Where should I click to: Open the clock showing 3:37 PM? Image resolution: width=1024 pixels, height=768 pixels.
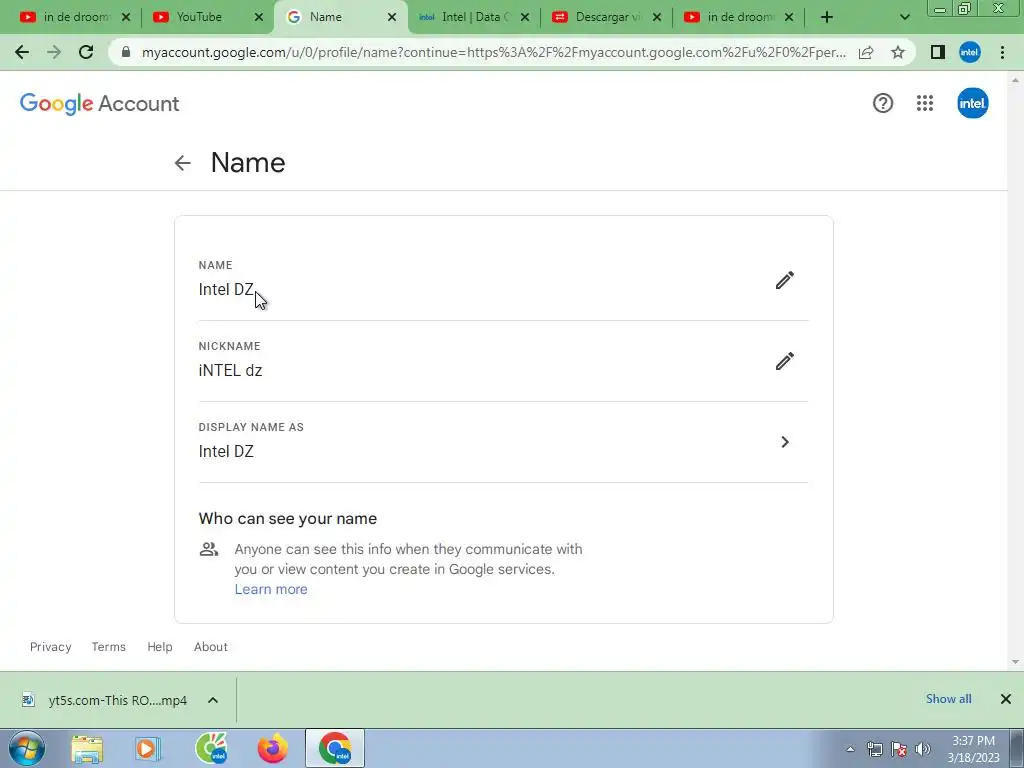click(973, 749)
